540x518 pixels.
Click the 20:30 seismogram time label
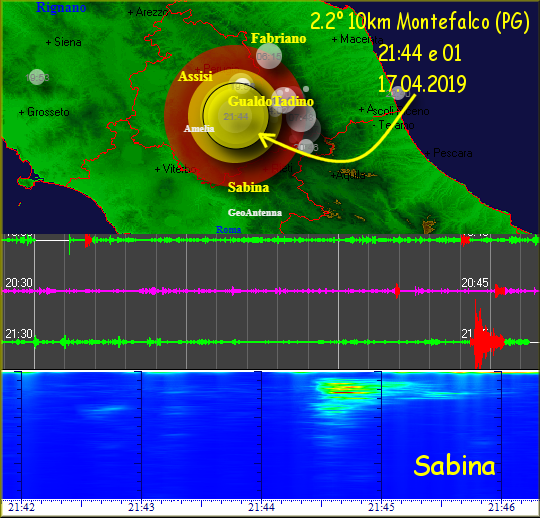coord(19,283)
